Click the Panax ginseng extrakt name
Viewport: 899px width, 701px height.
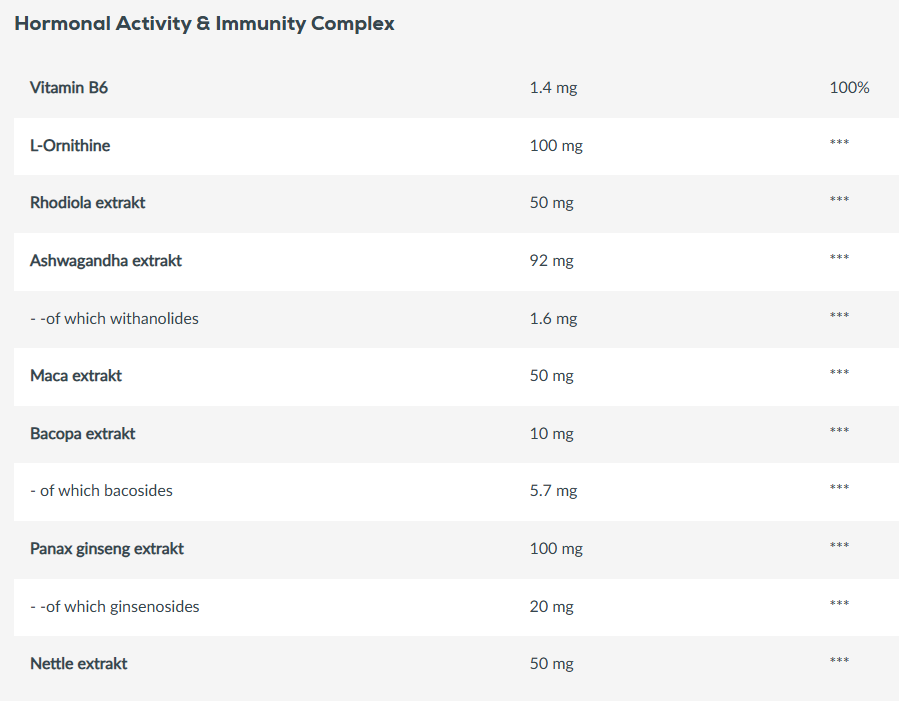(x=107, y=549)
